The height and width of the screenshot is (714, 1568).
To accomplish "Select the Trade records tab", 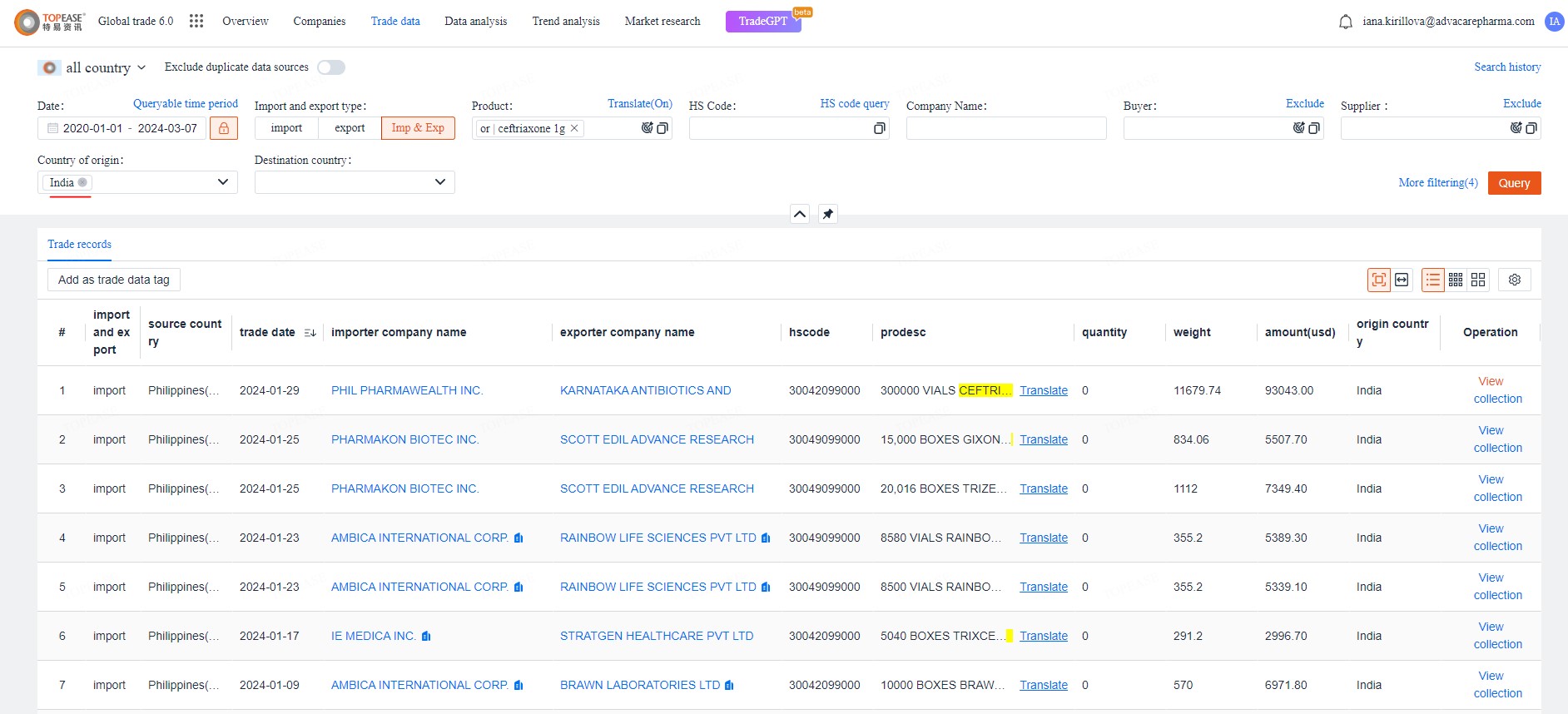I will pos(79,245).
